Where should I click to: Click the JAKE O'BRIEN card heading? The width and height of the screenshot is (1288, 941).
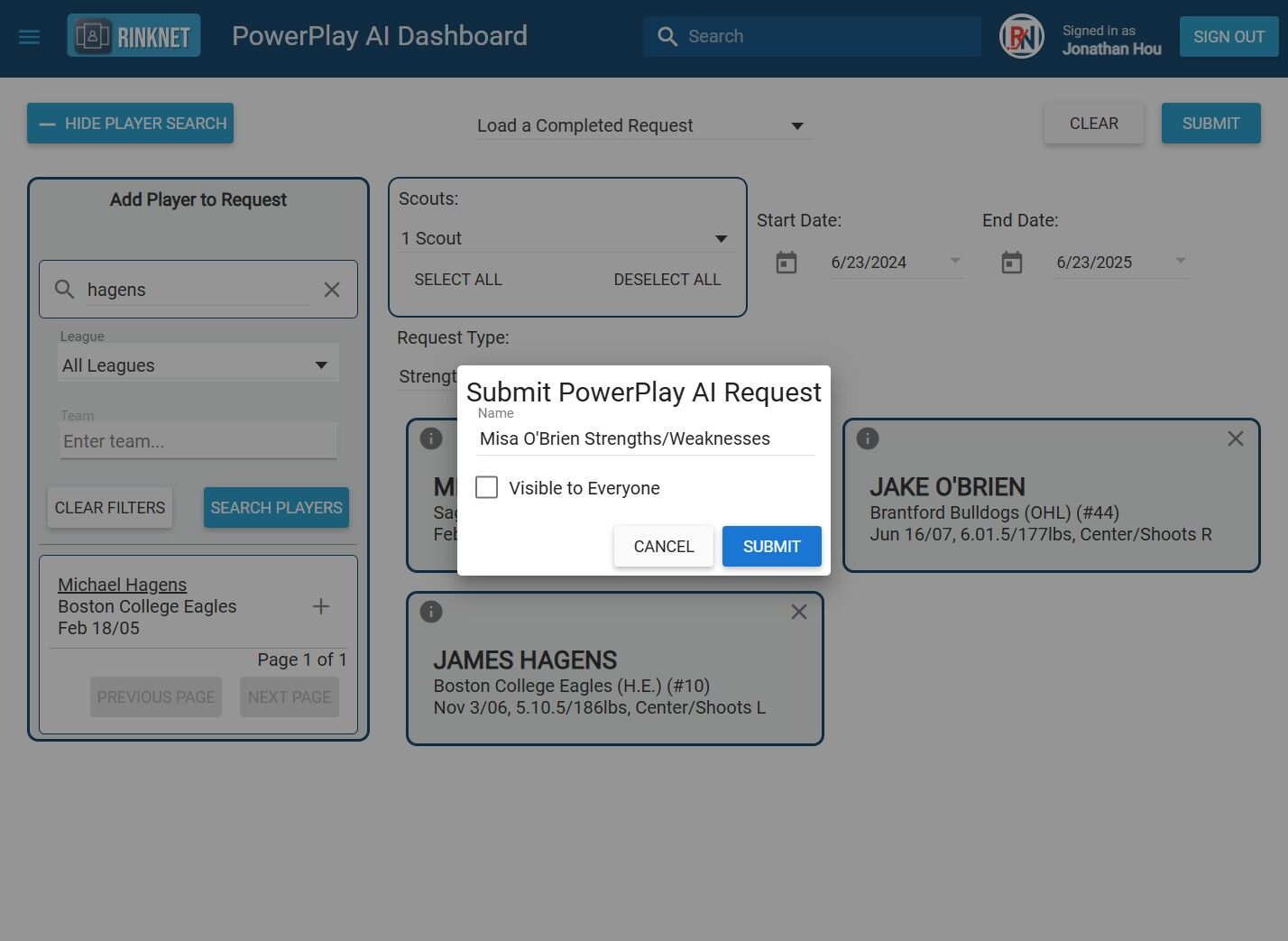point(948,487)
